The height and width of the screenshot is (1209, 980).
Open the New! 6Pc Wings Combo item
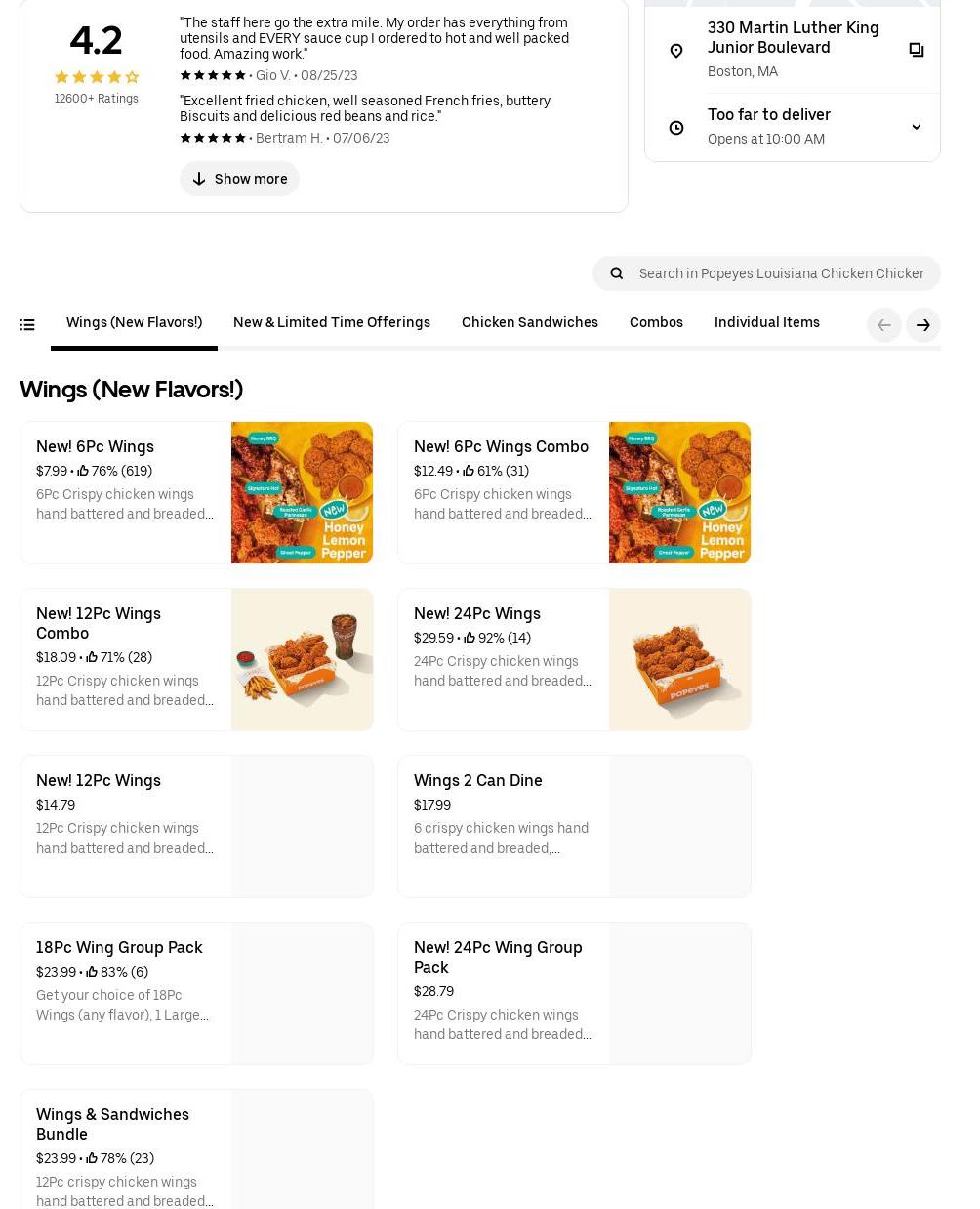[501, 447]
